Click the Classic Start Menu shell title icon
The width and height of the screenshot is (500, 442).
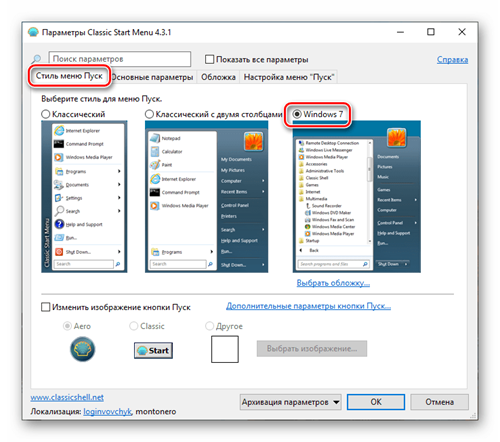tap(33, 32)
